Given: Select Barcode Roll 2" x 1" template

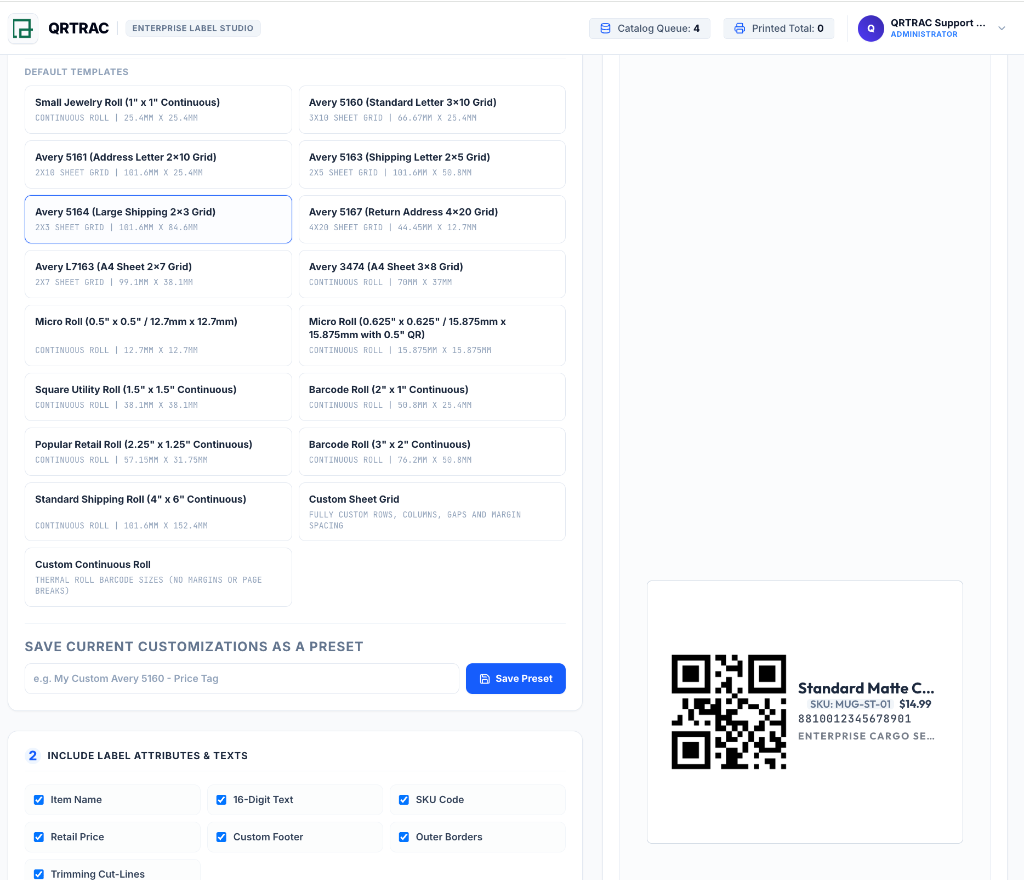Looking at the screenshot, I should point(432,397).
